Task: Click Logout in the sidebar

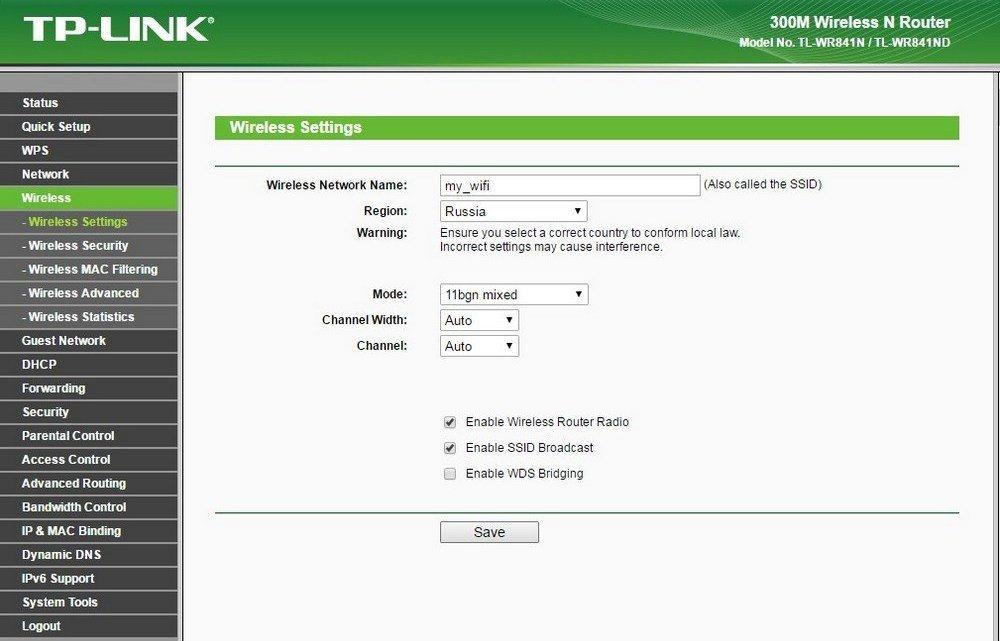Action: pos(89,626)
